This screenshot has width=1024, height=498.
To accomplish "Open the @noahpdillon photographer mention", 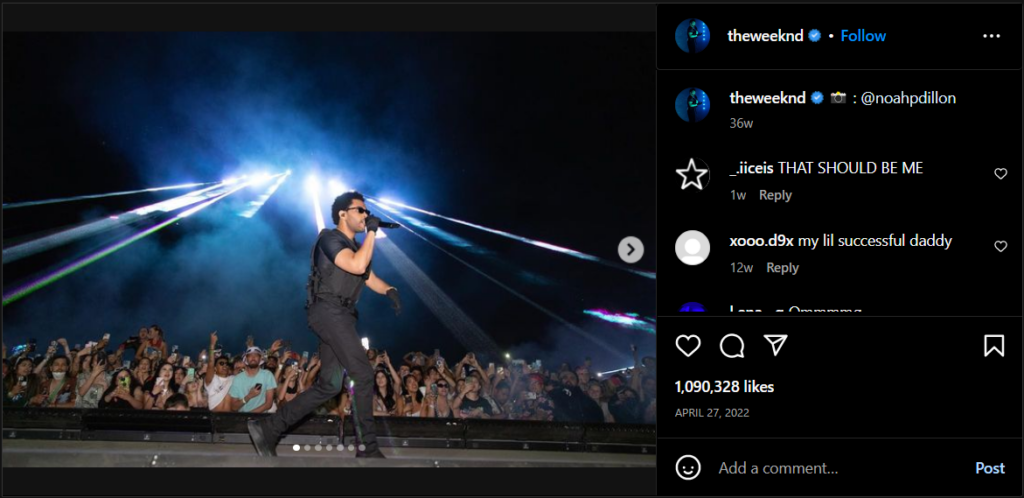I will (x=906, y=98).
